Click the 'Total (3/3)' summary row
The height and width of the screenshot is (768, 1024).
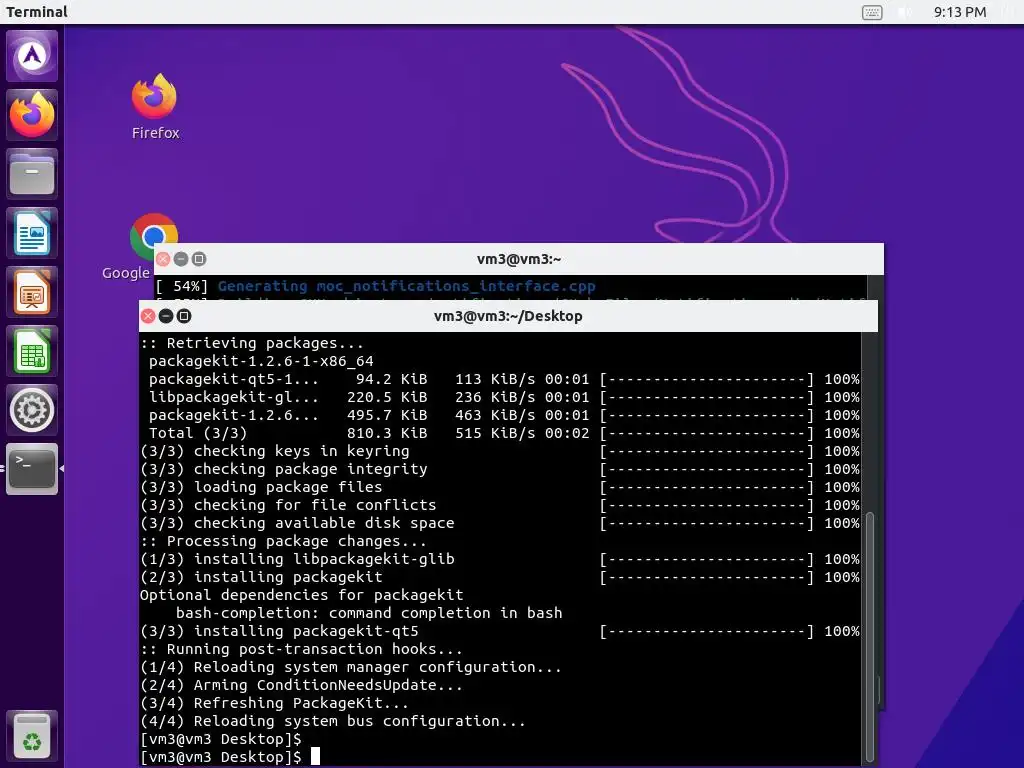500,433
